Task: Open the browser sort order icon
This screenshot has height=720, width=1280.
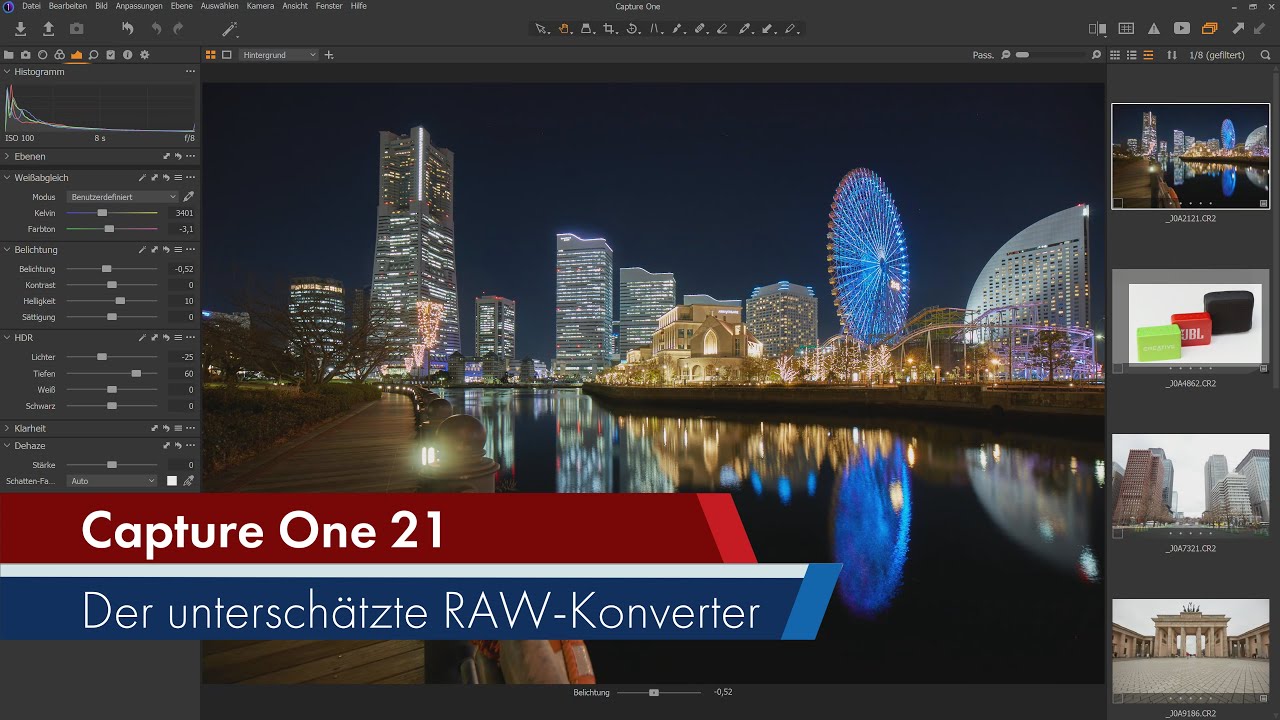Action: pyautogui.click(x=1172, y=55)
